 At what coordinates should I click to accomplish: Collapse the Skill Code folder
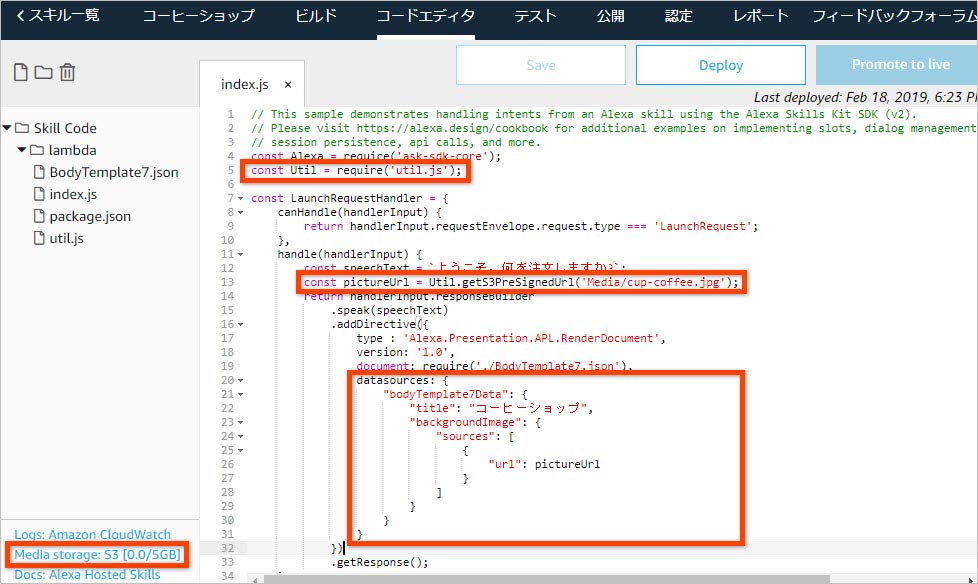[7, 128]
